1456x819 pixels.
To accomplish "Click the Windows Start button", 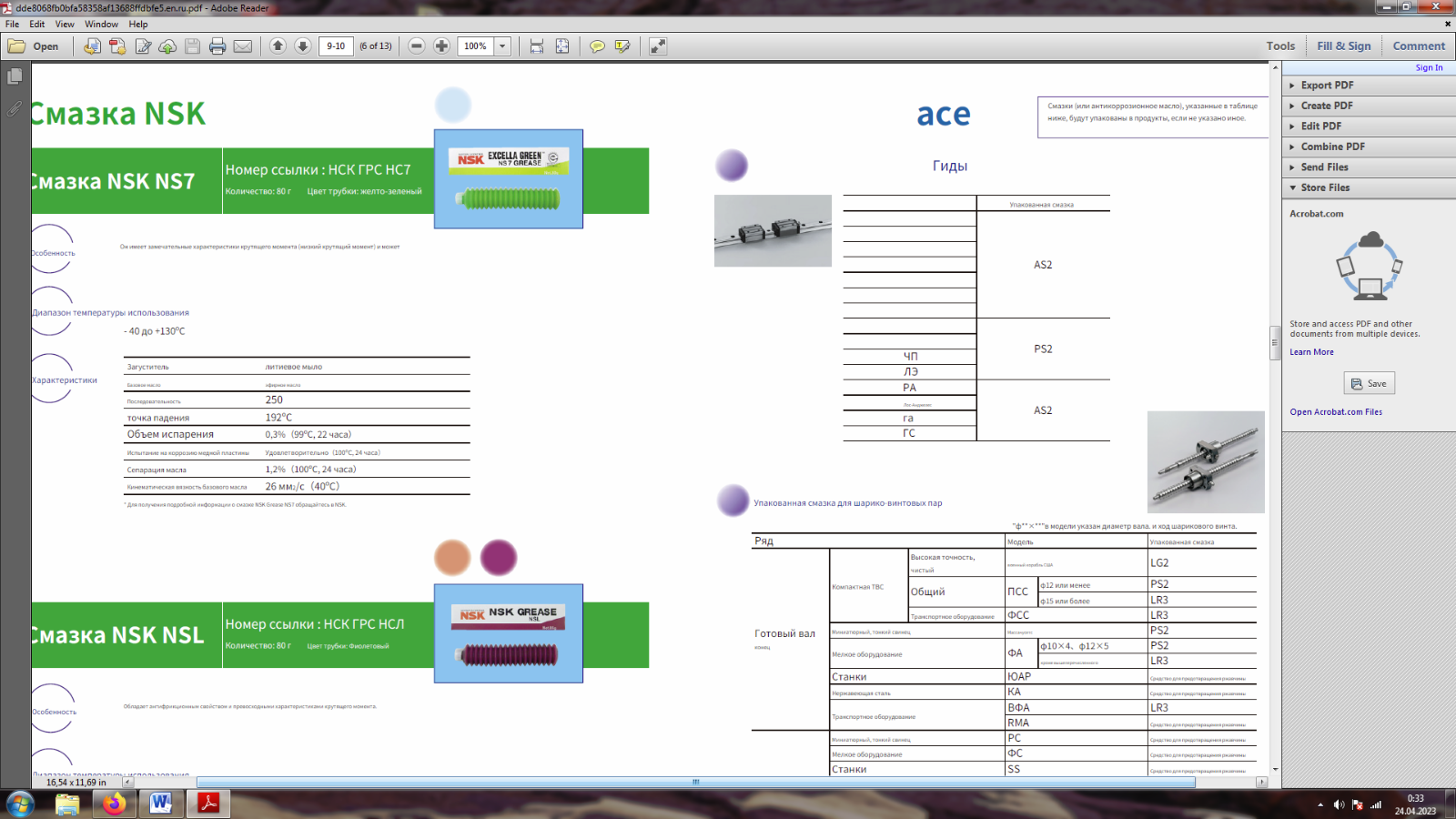I will tap(20, 804).
